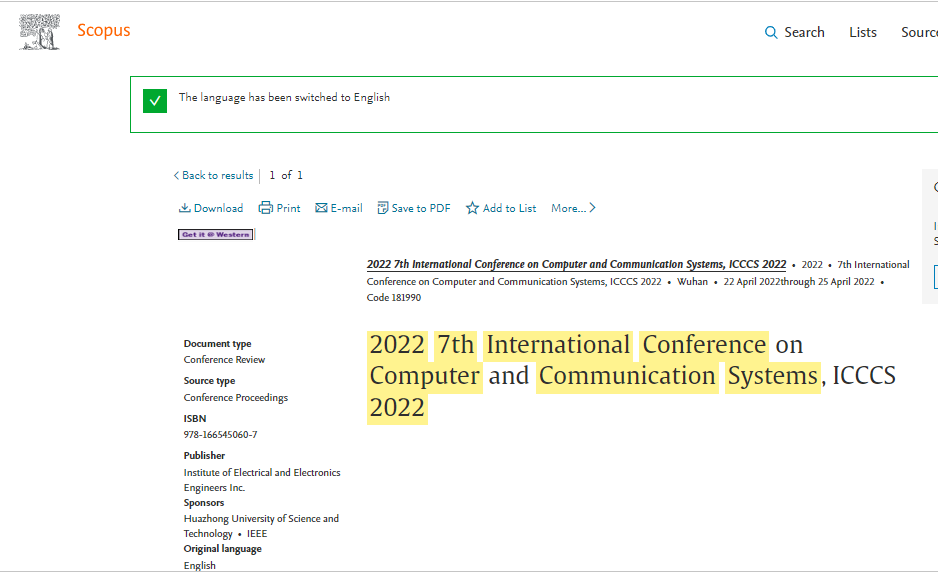
Task: Click Save to PDF text
Action: pos(421,208)
